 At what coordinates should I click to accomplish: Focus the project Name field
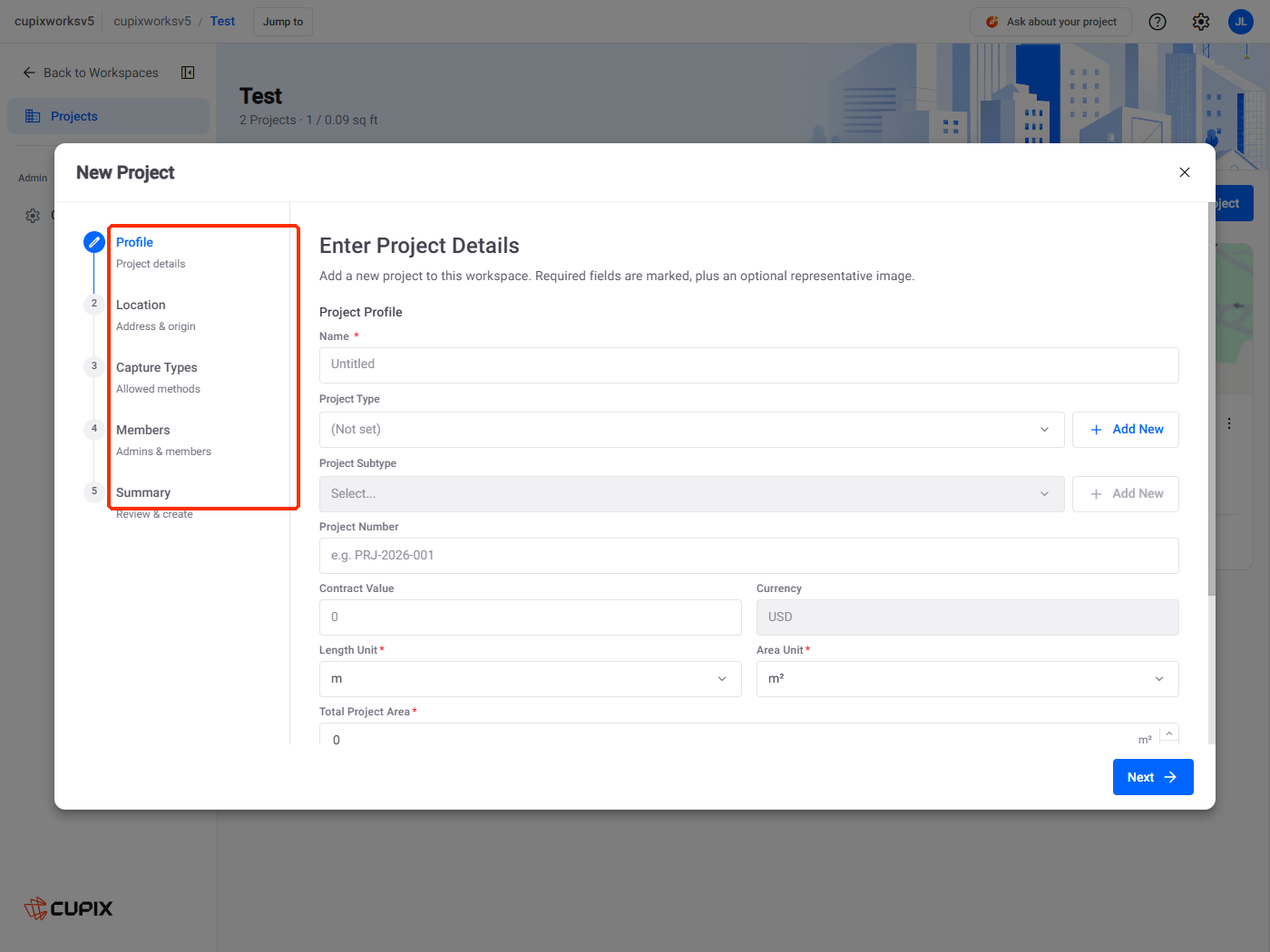coord(749,365)
